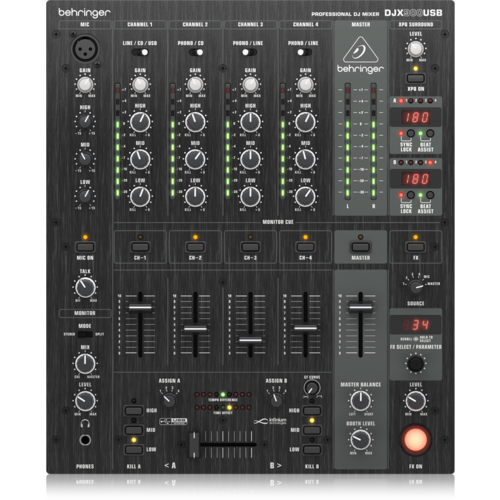Flip Channel 4 PHONO/LINE input switch
The image size is (500, 500).
tap(304, 52)
